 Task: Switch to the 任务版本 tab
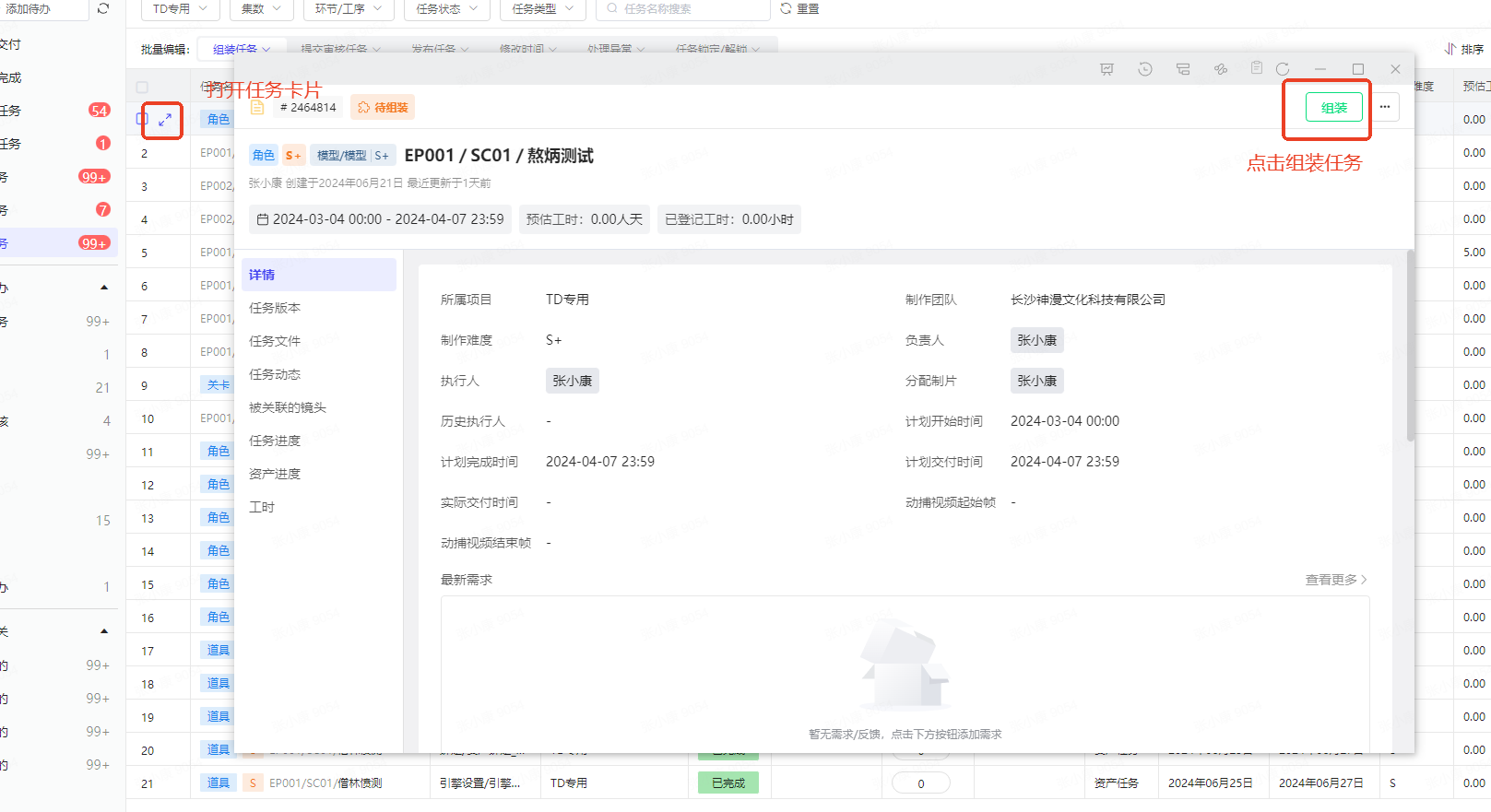(275, 308)
